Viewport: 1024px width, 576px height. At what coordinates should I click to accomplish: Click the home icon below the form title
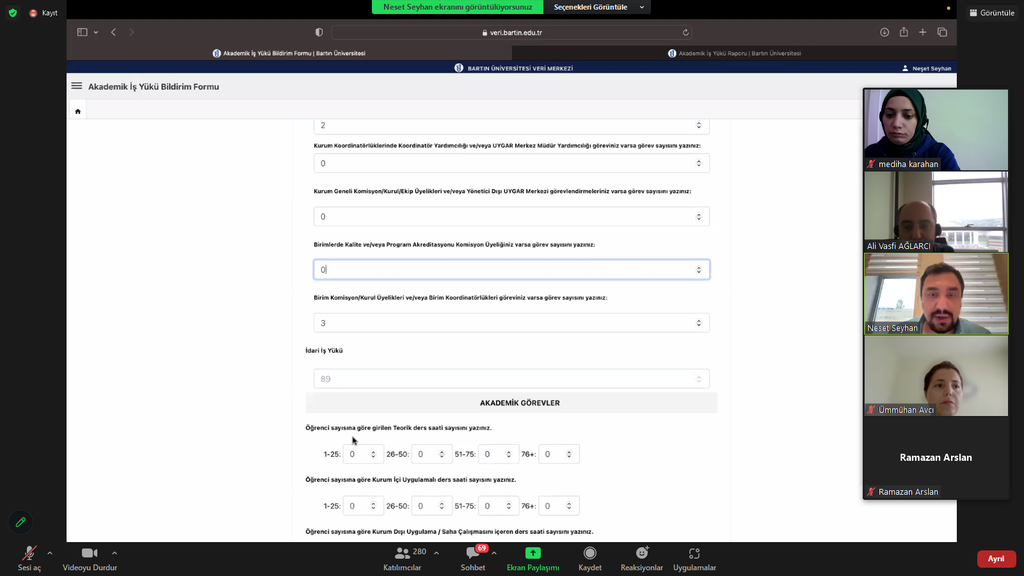point(78,112)
